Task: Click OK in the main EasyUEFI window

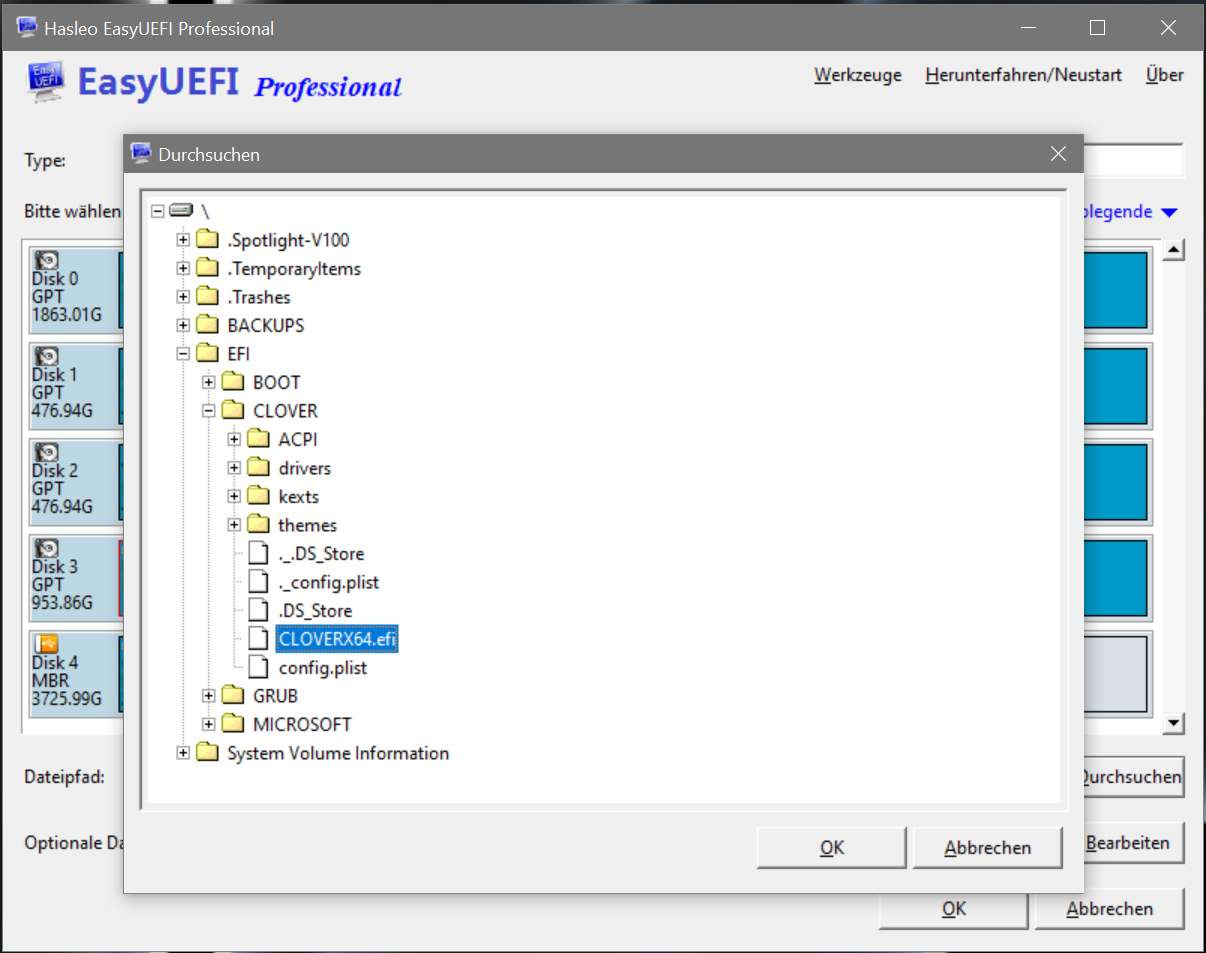Action: tap(954, 909)
